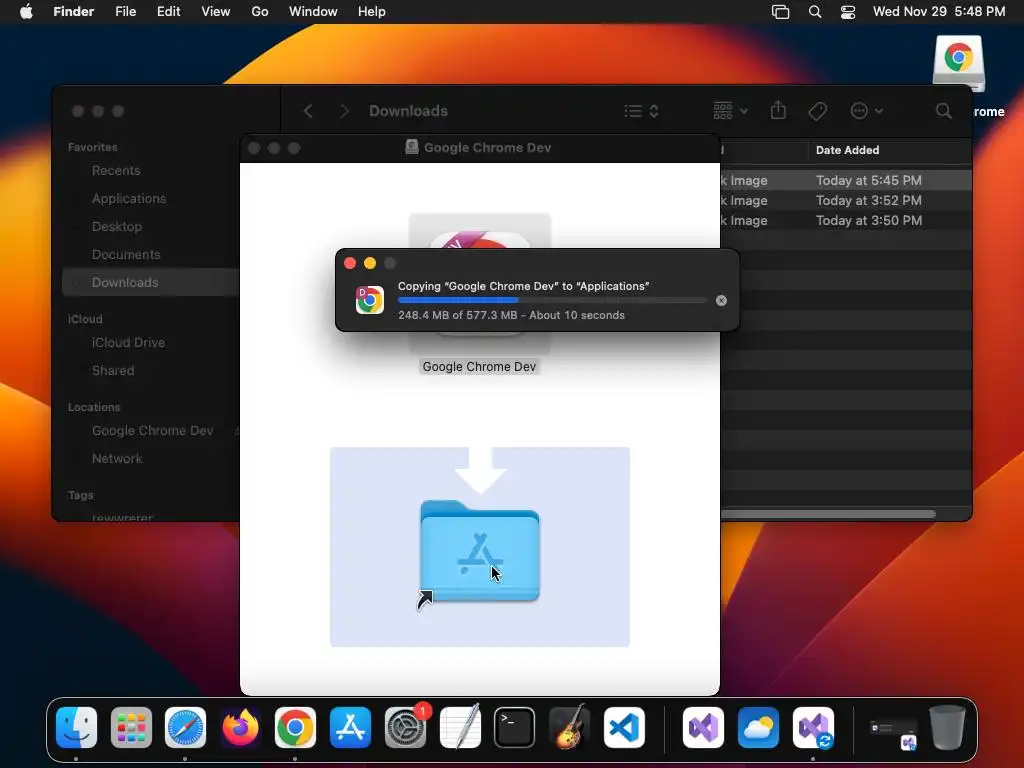Open the Window menu
The height and width of the screenshot is (768, 1024).
tap(313, 12)
